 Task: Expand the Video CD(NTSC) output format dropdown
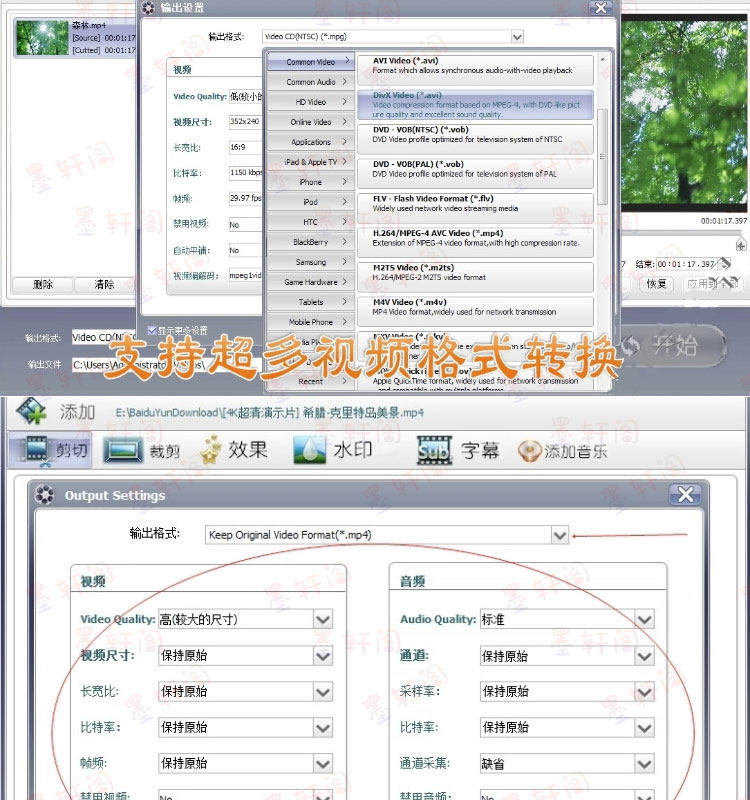click(x=517, y=37)
